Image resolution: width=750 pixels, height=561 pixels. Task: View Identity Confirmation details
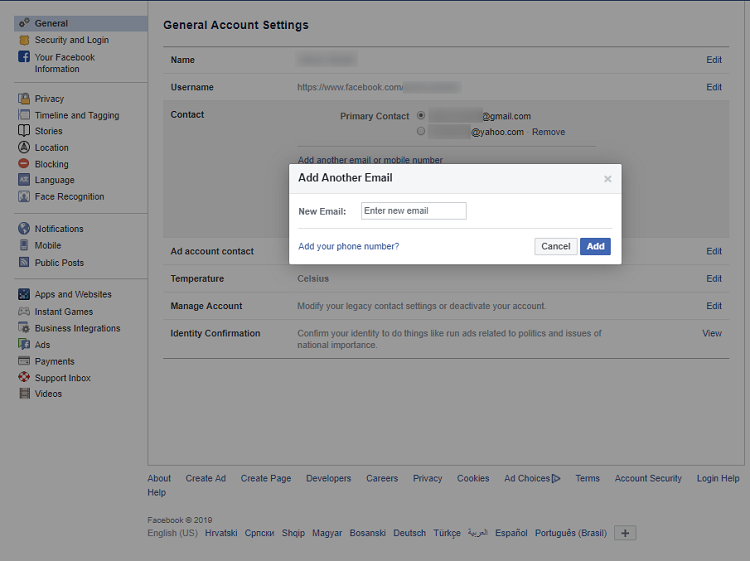(712, 333)
